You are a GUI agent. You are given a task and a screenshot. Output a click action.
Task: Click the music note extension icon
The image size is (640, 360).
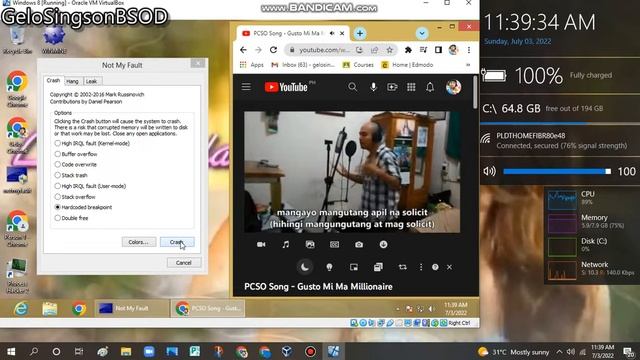click(286, 244)
